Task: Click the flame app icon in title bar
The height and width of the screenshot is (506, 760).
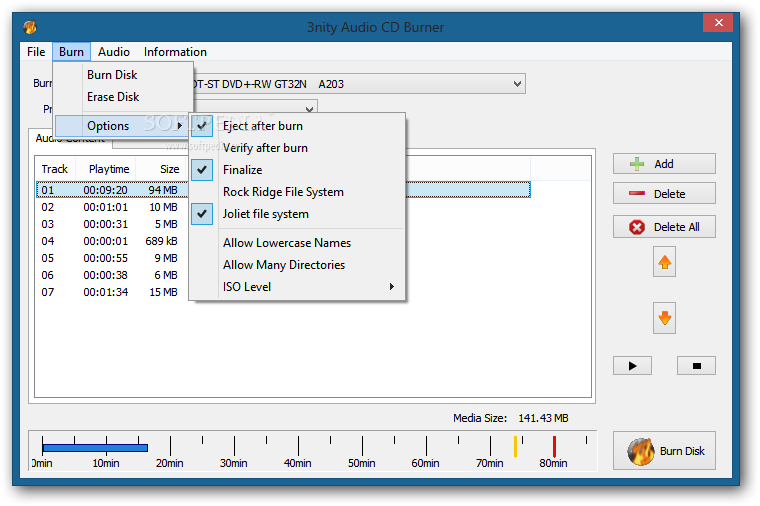Action: tap(30, 27)
